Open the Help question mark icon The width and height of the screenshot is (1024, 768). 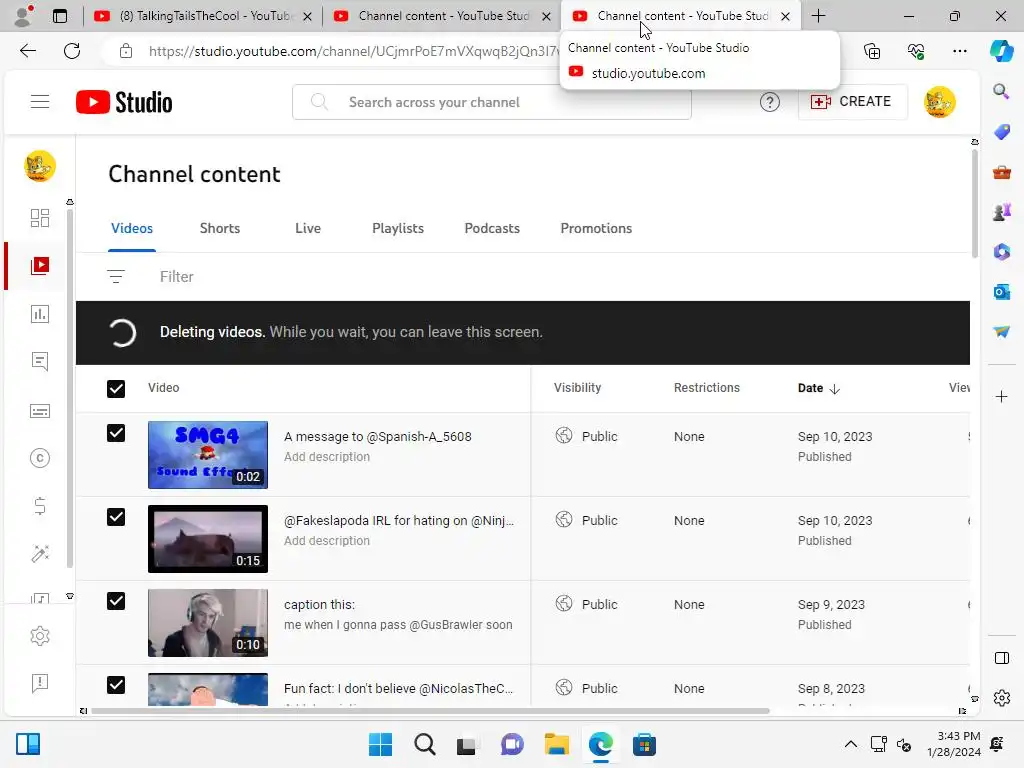point(770,102)
